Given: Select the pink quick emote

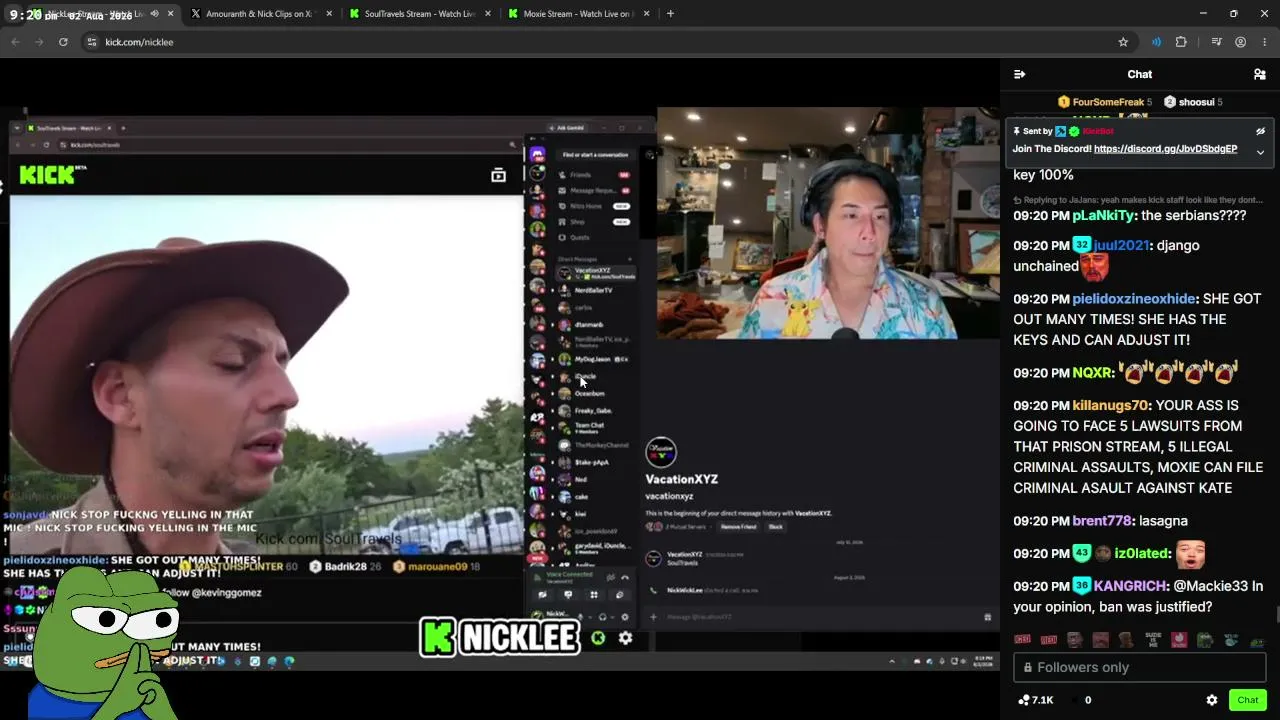Looking at the screenshot, I should 1179,640.
